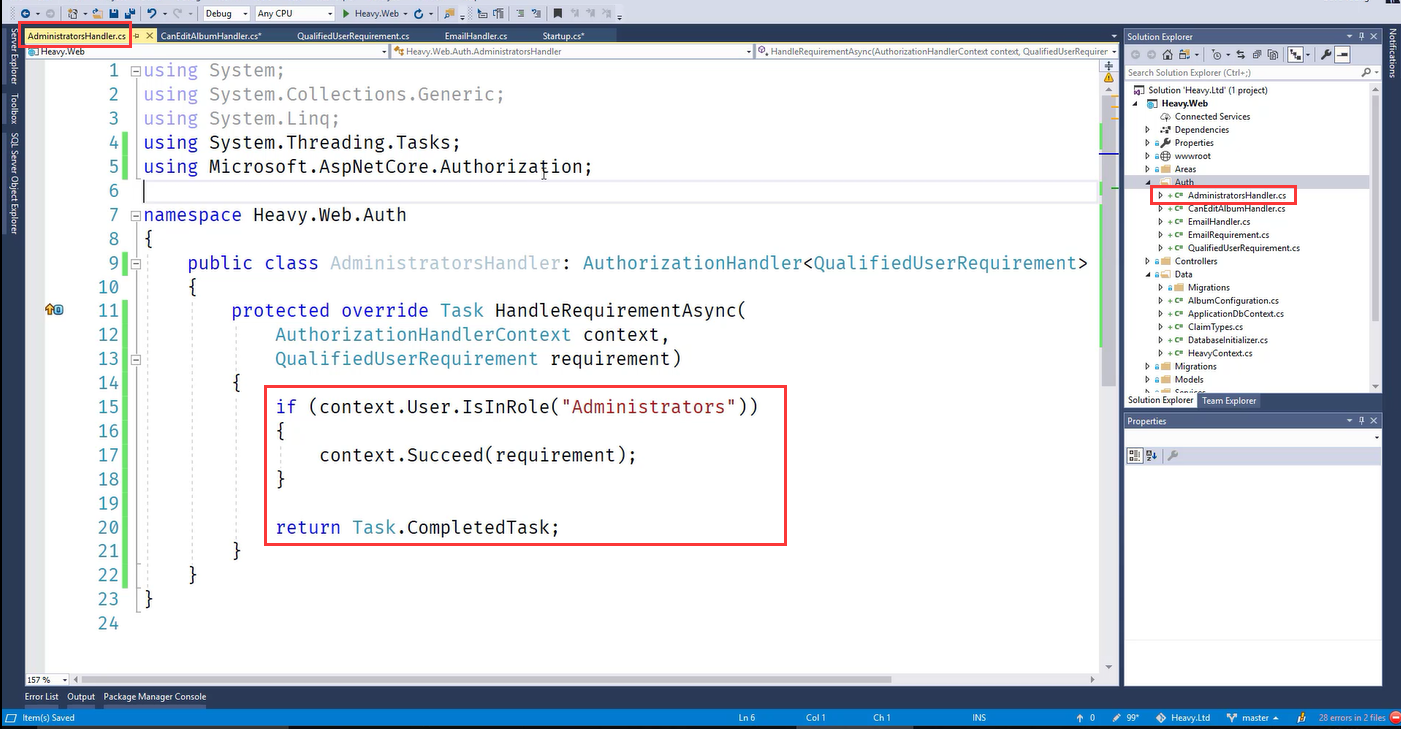Toggle the bookmark icon in the toolbar
1401x729 pixels.
pyautogui.click(x=558, y=13)
